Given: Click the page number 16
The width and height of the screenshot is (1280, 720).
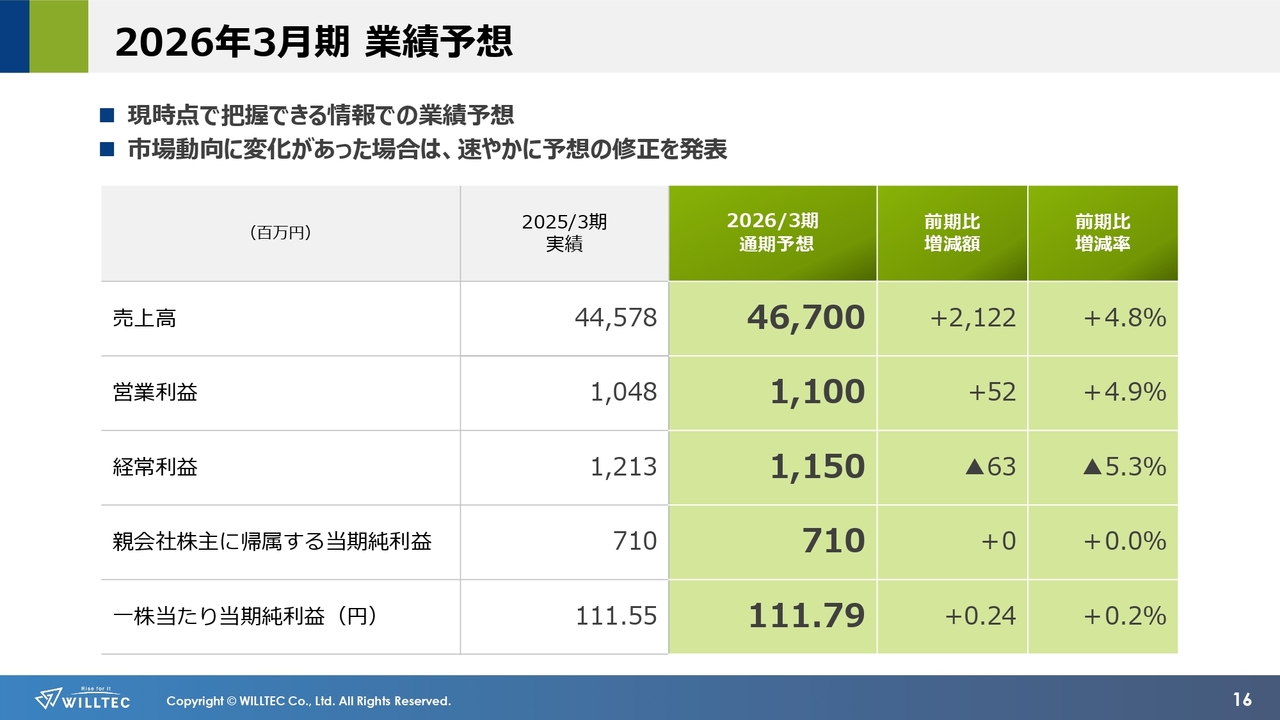Looking at the screenshot, I should tap(1243, 698).
